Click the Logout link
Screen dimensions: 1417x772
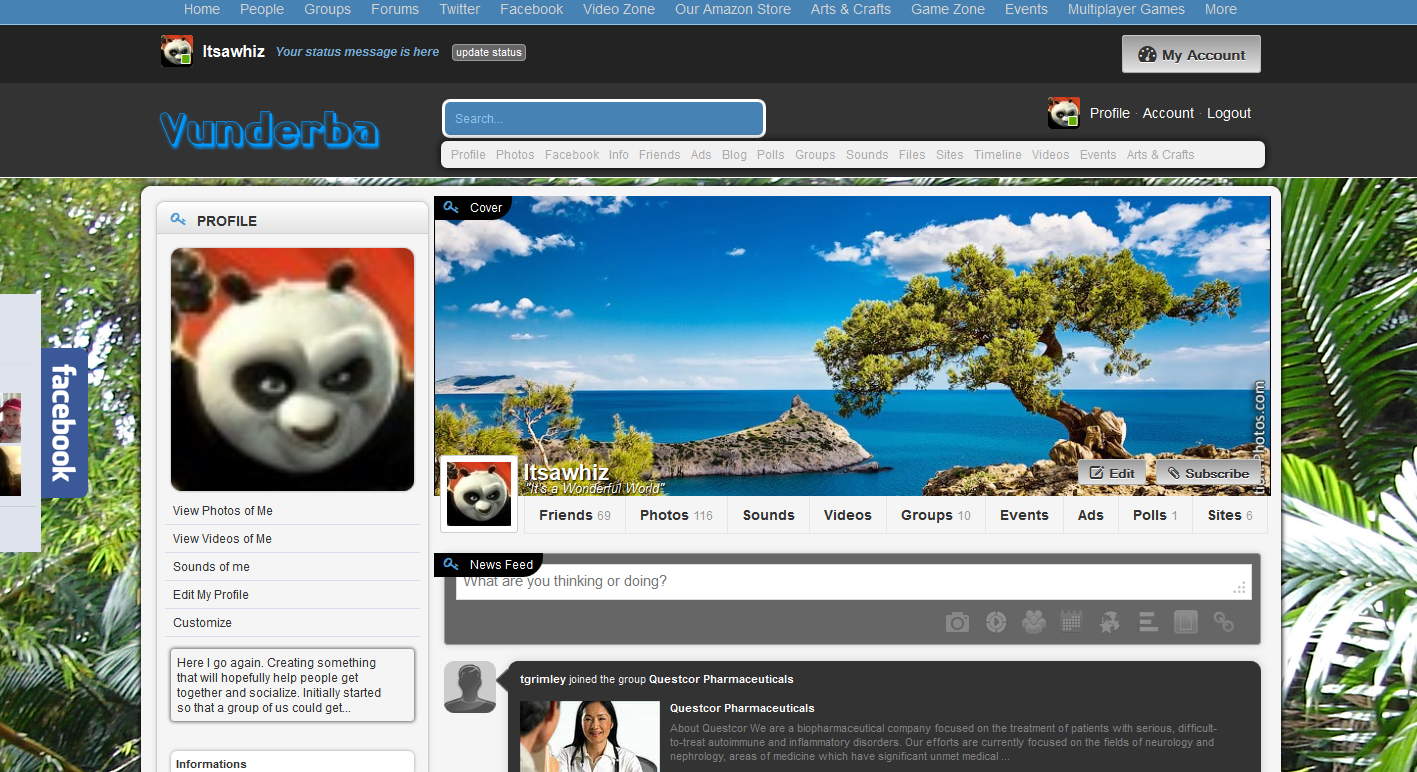click(1229, 113)
